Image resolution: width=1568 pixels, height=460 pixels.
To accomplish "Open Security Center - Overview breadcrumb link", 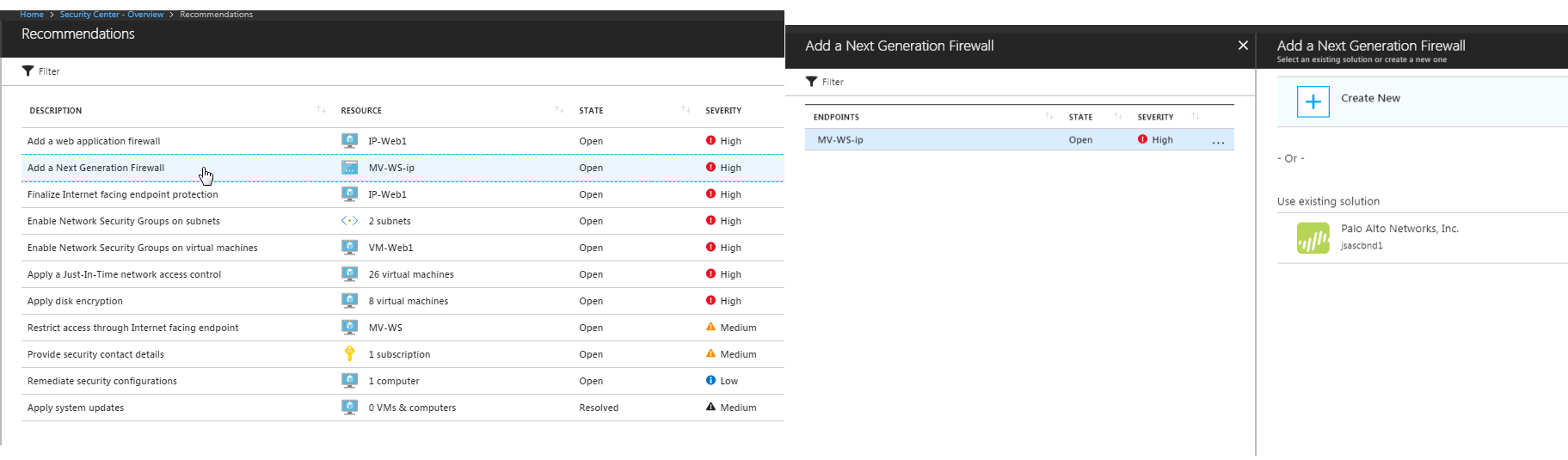I will [111, 15].
